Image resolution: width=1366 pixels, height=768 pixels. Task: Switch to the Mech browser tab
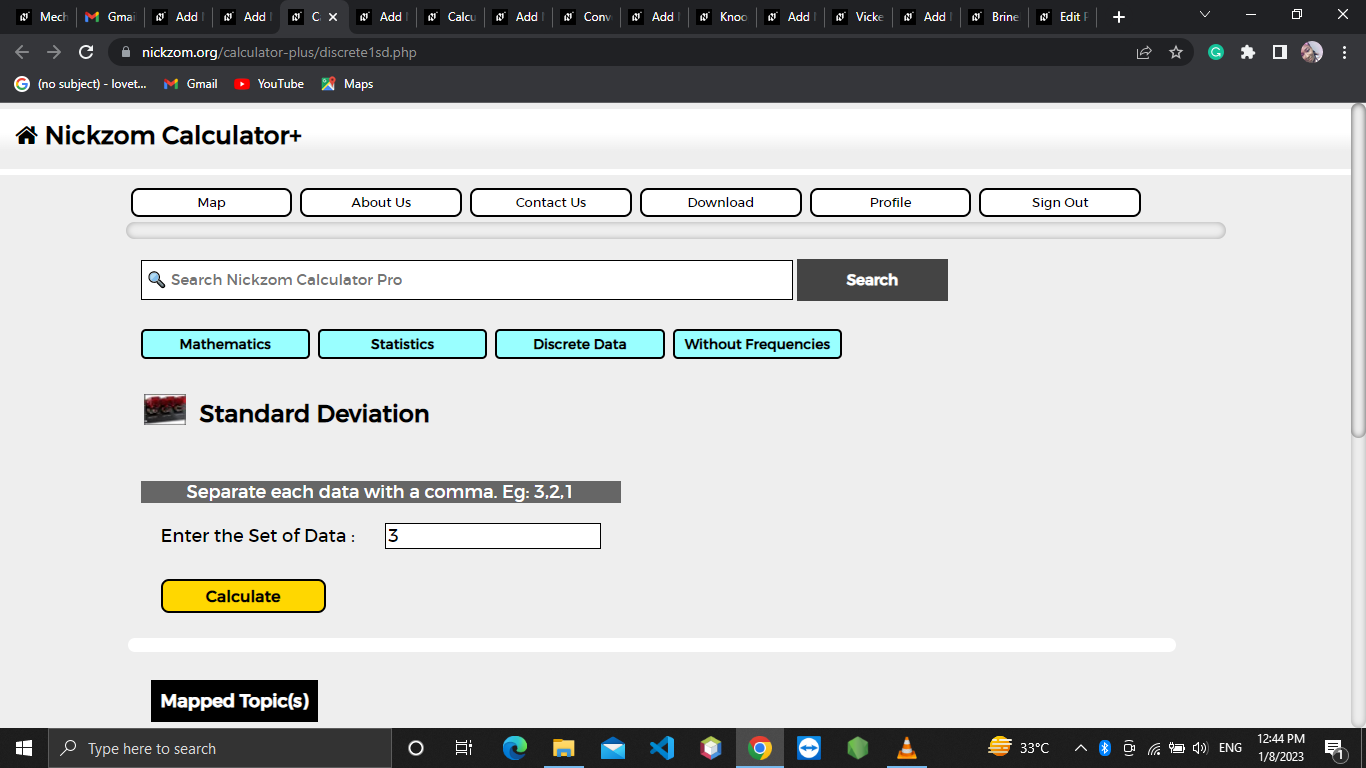tap(42, 17)
